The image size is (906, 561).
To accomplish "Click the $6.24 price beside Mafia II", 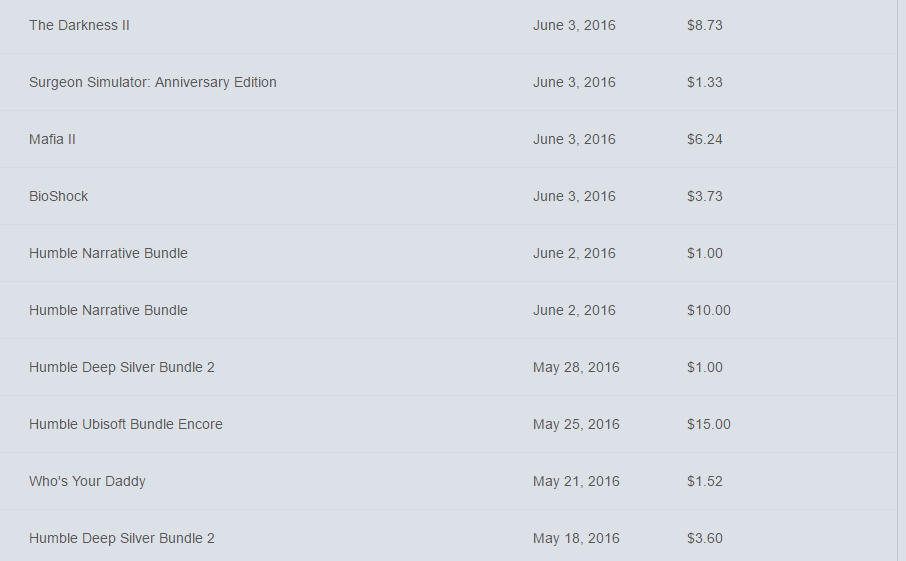I will (x=704, y=139).
